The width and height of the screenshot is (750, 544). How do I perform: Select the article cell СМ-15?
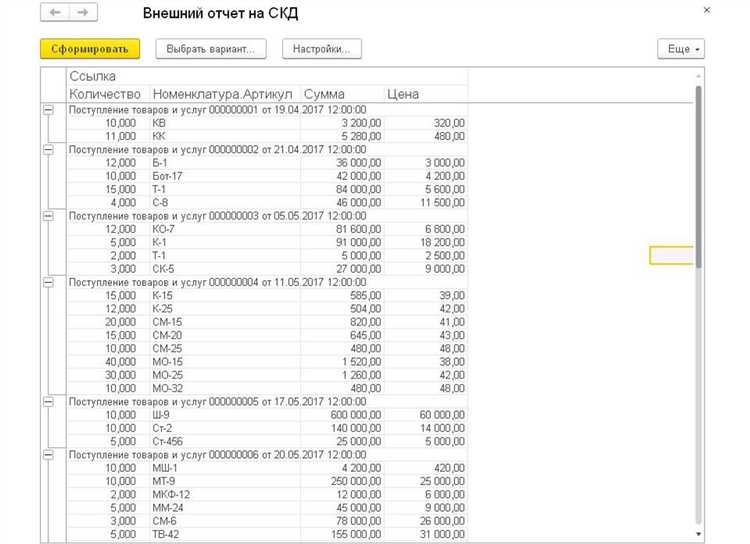pos(225,322)
